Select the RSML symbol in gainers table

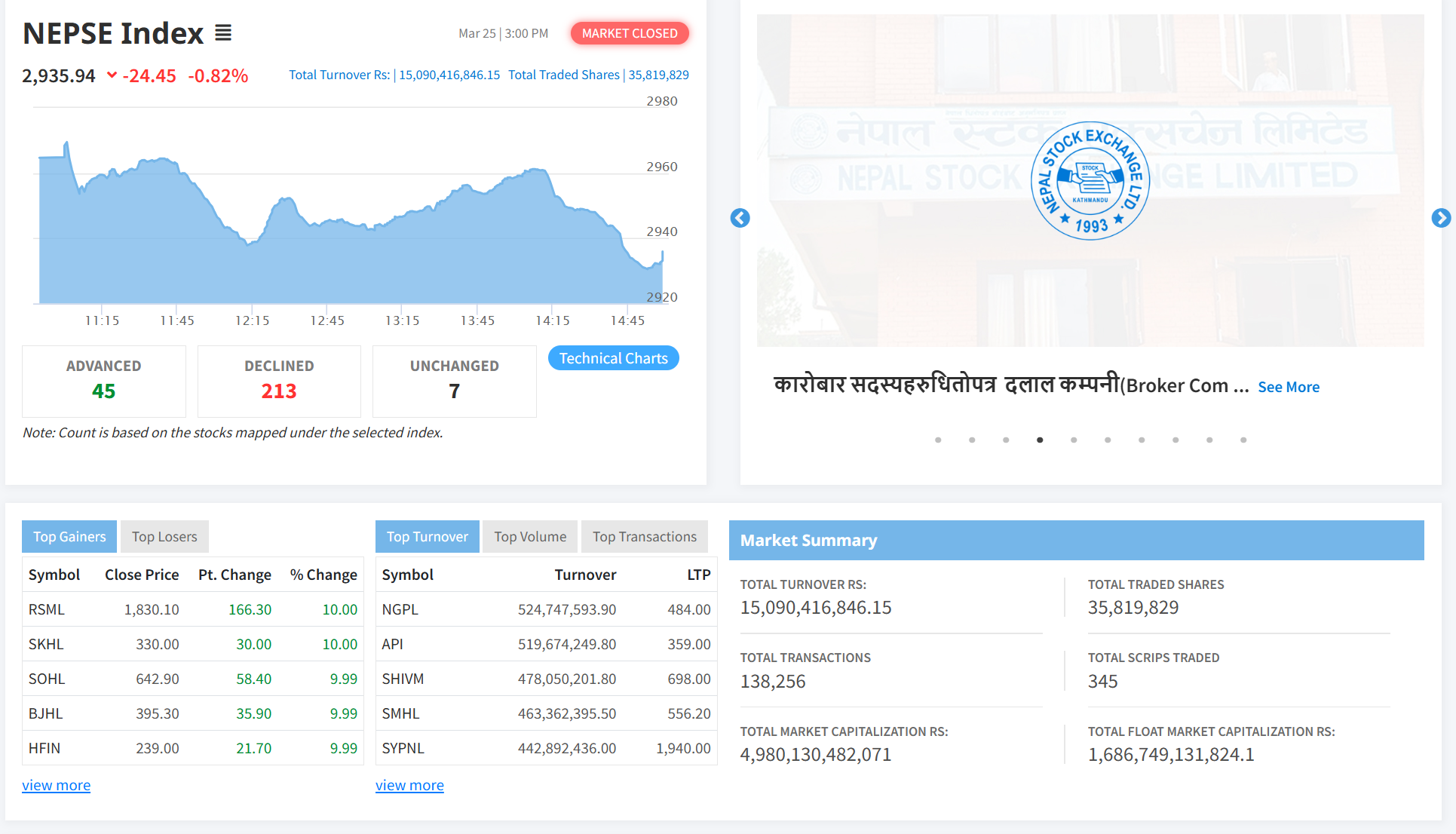pyautogui.click(x=46, y=609)
